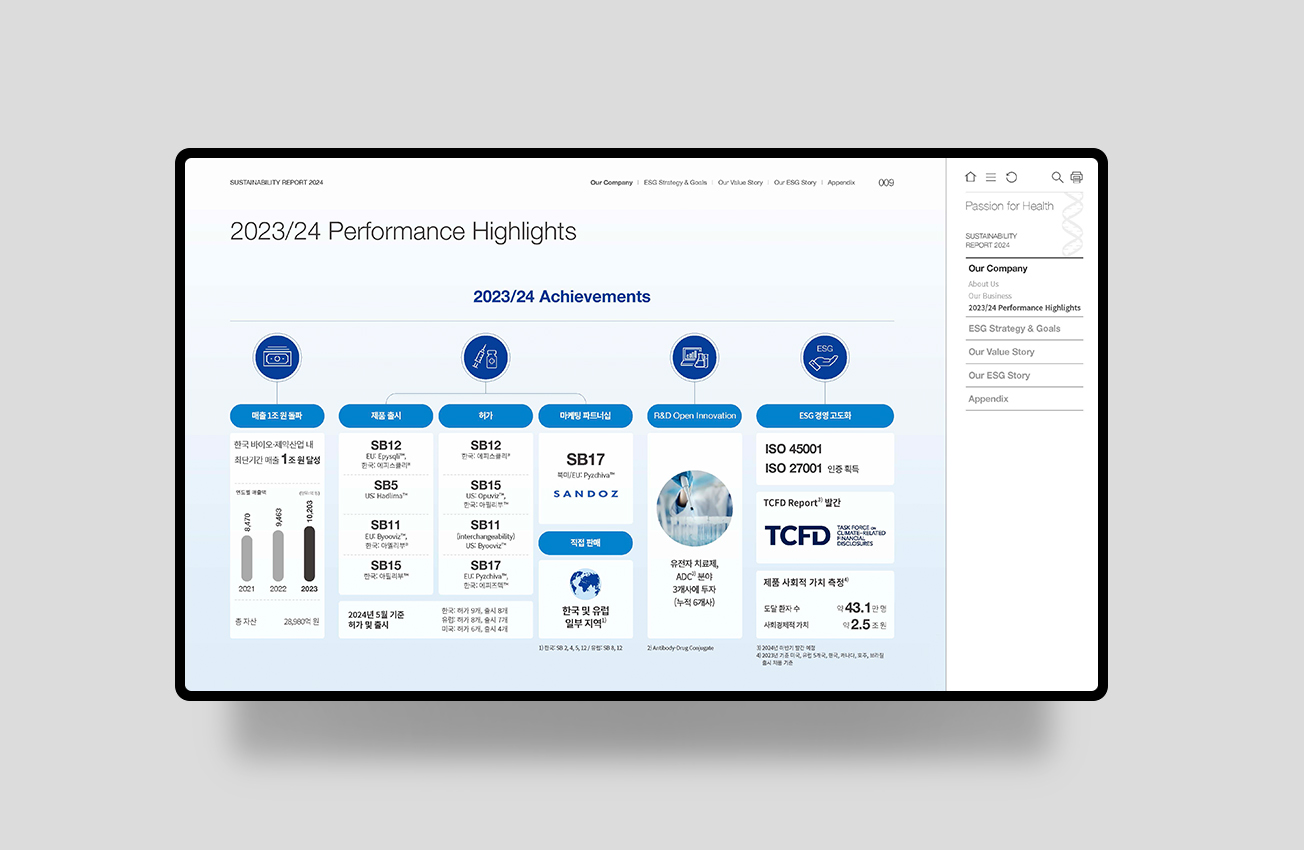1304x850 pixels.
Task: Go to the home page icon
Action: coord(970,177)
